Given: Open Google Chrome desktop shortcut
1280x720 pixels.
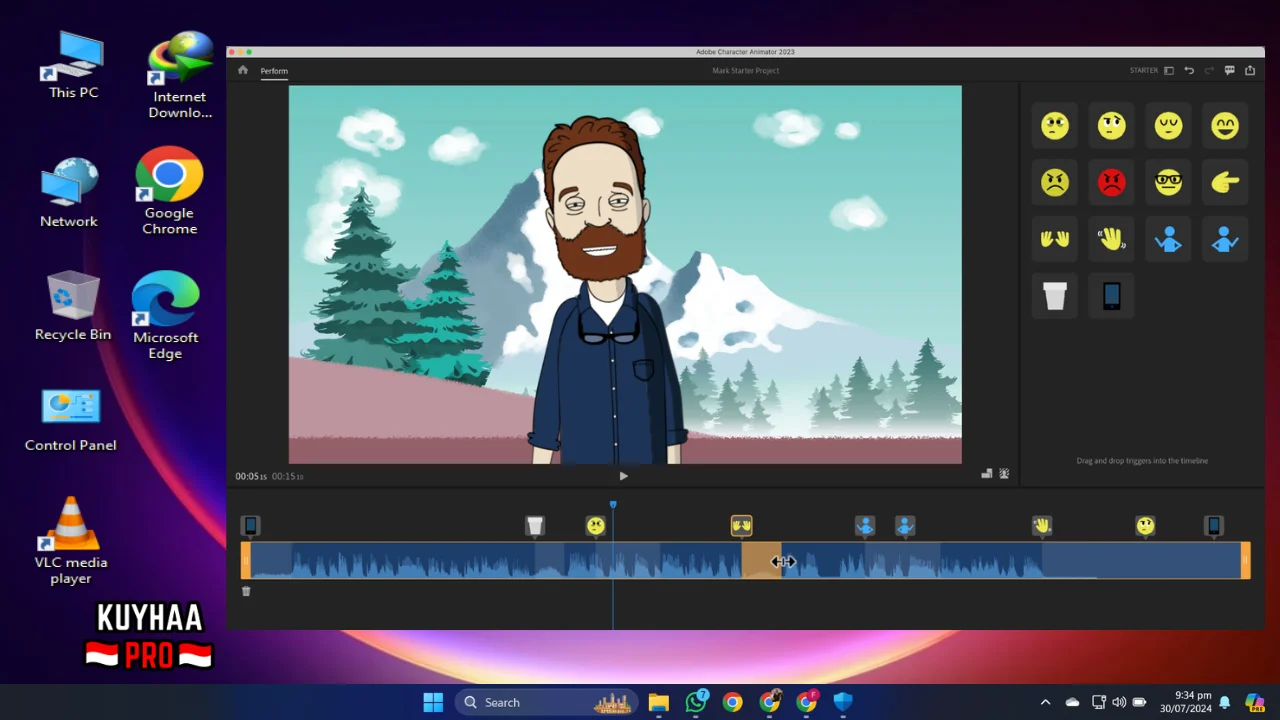Looking at the screenshot, I should (x=169, y=191).
